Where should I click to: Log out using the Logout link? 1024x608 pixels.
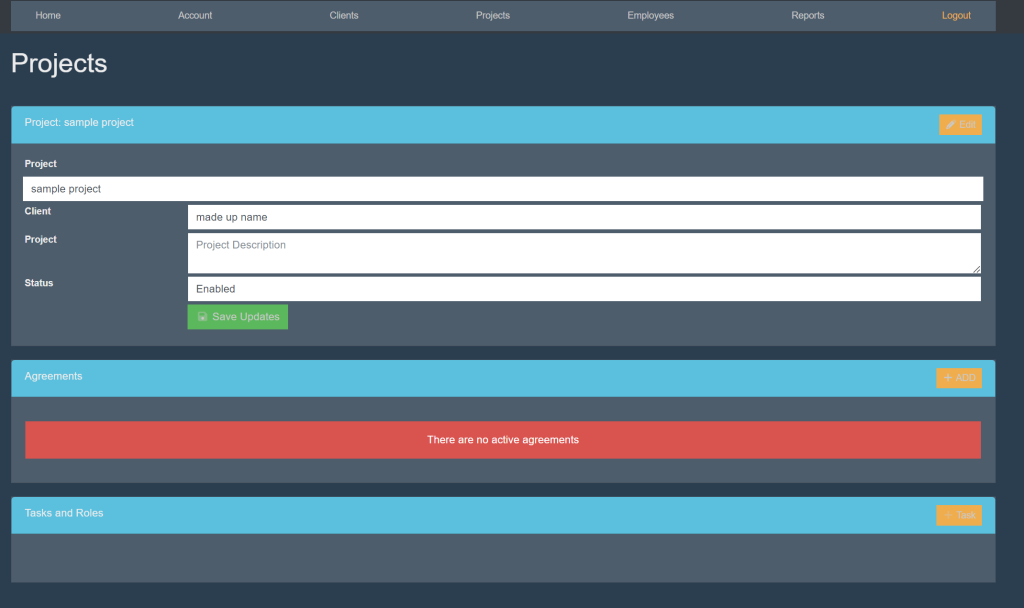click(x=956, y=16)
